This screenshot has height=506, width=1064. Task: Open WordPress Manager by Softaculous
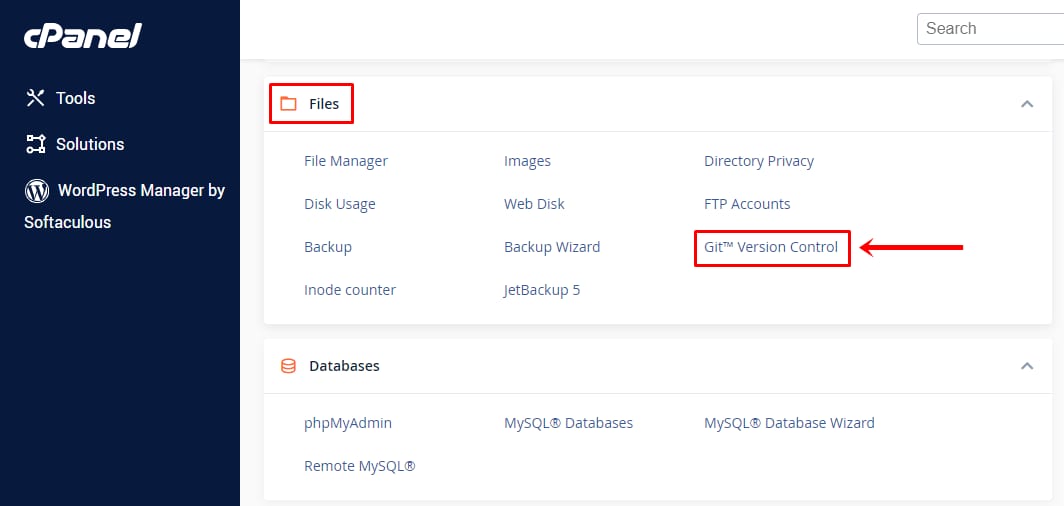tap(140, 191)
